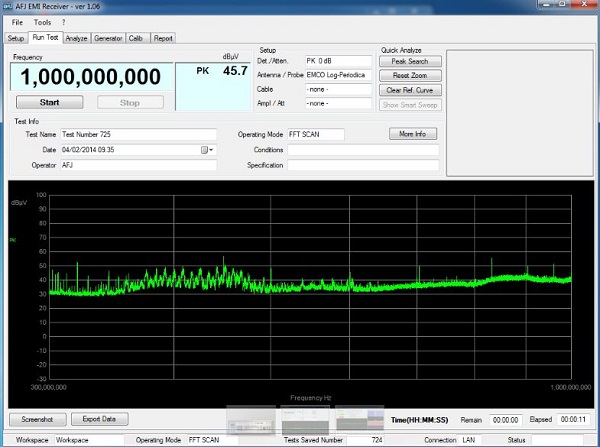Image resolution: width=600 pixels, height=447 pixels.
Task: Click the Operator field containing AFJ
Action: [x=139, y=165]
